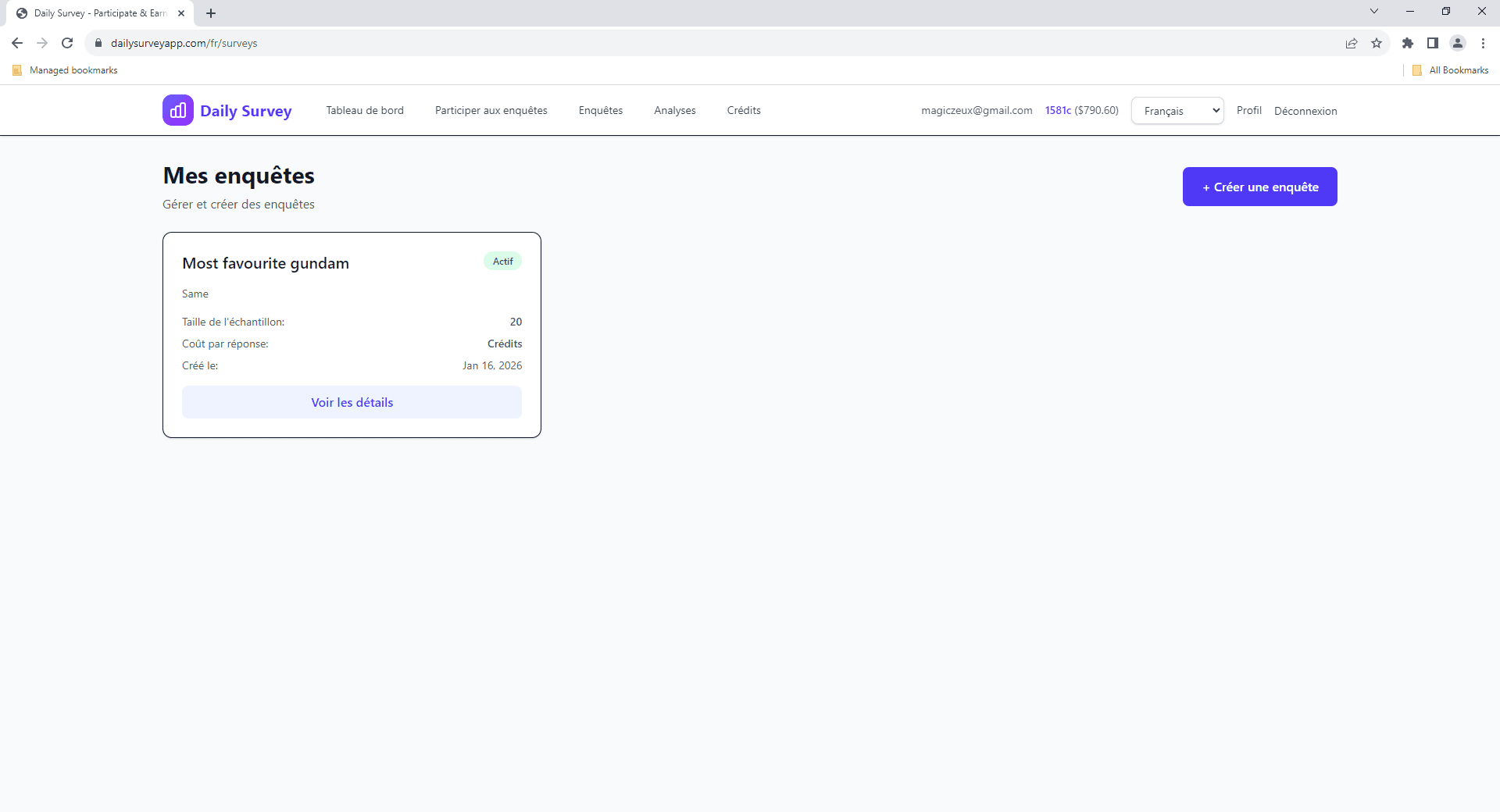Bookmark this page with the star icon

[x=1377, y=43]
